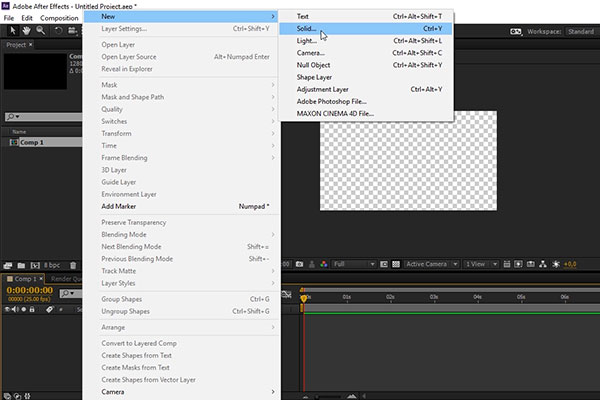
Task: Select the Selection arrow tool
Action: tap(13, 31)
